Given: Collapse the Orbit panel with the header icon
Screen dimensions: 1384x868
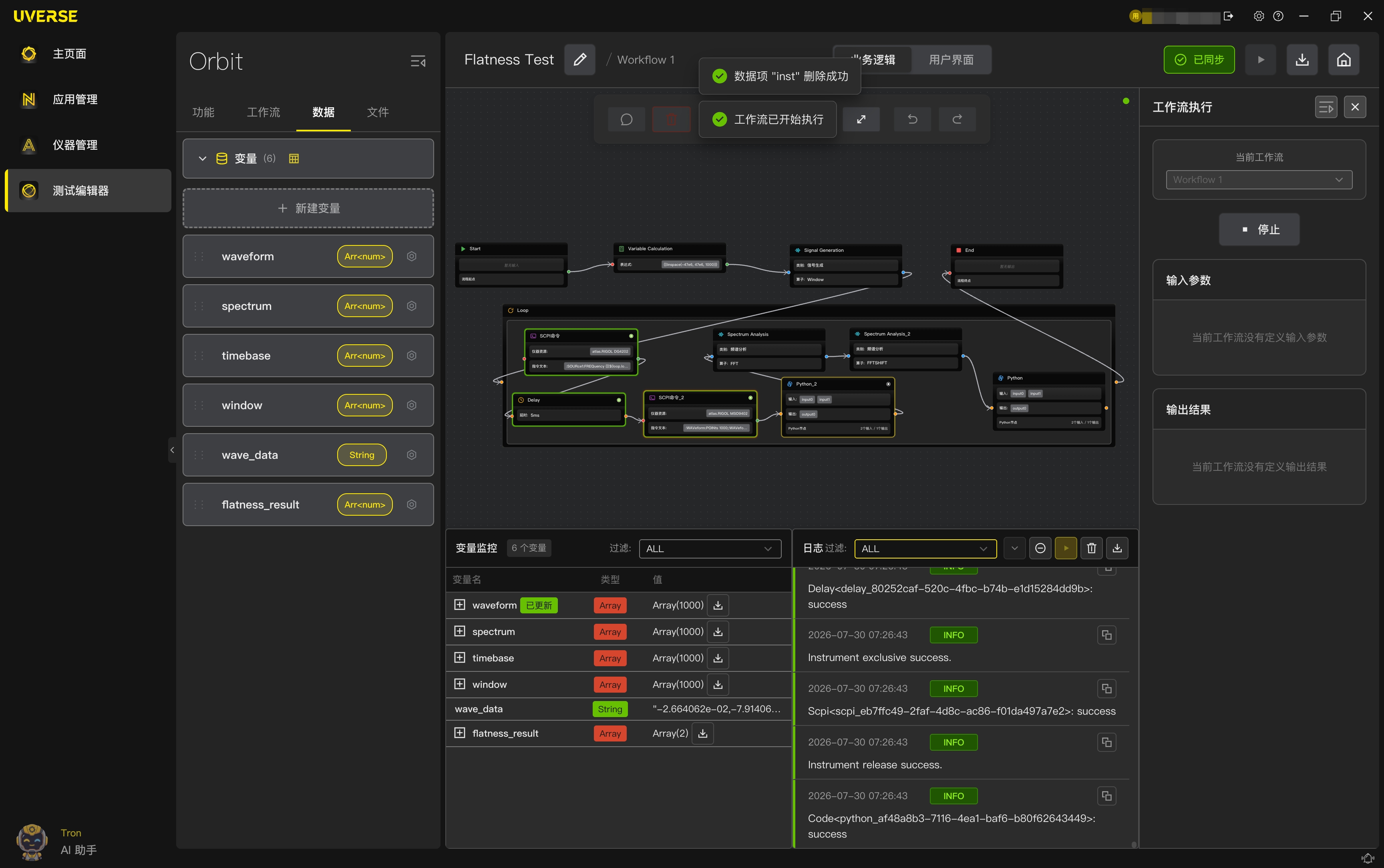Looking at the screenshot, I should [418, 61].
